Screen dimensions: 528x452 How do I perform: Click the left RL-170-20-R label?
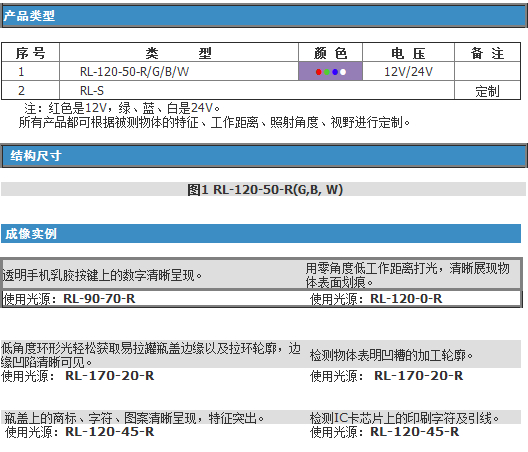coord(109,376)
